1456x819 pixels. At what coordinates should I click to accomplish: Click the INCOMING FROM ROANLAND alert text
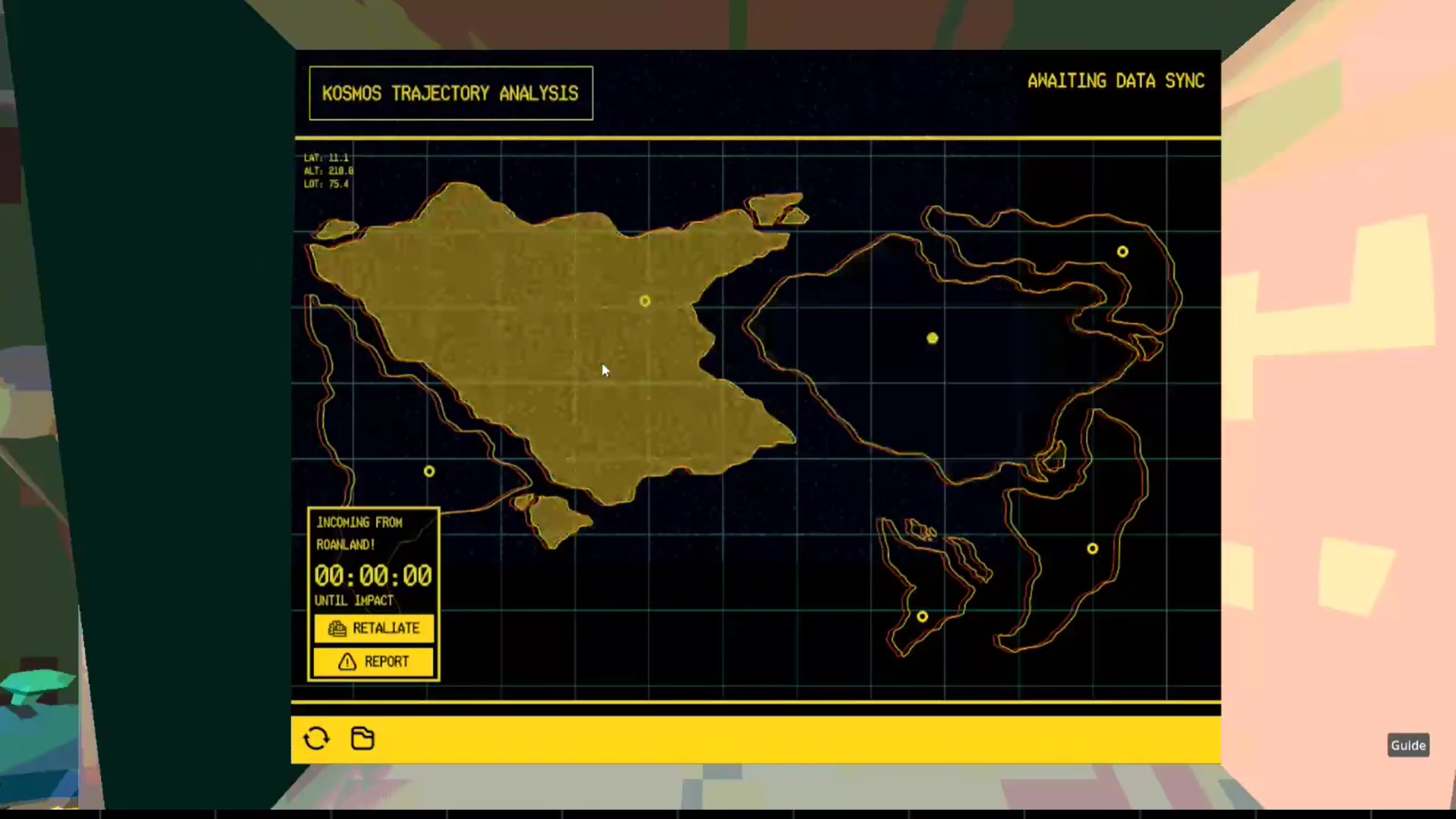coord(359,533)
